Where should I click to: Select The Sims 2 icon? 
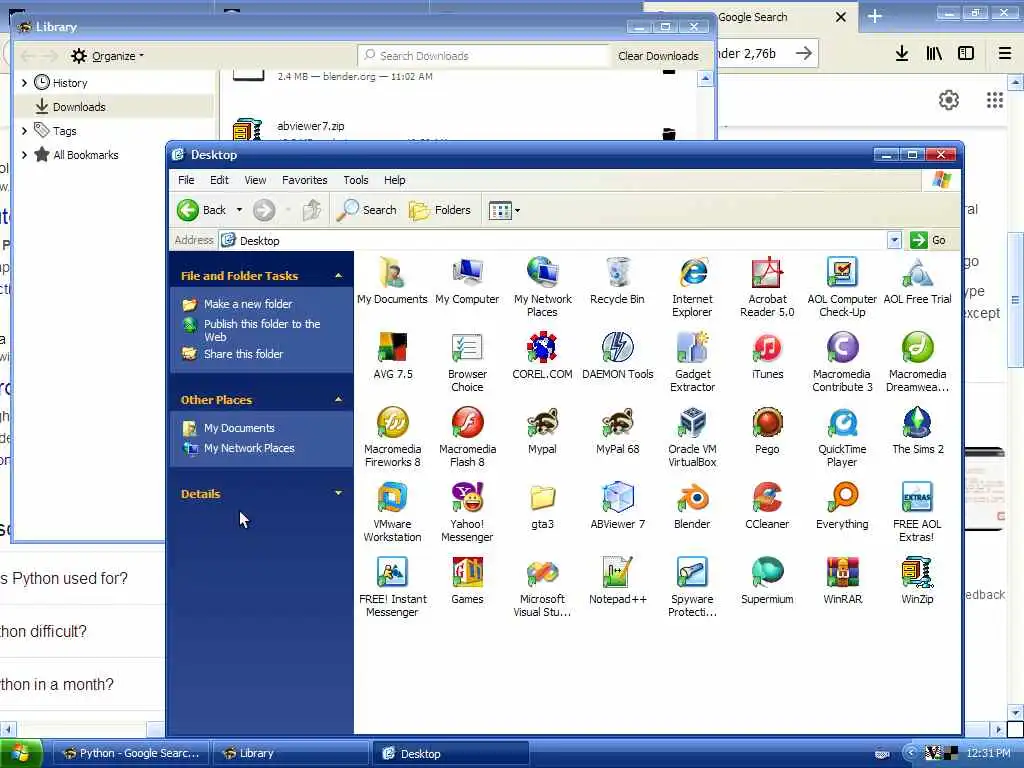point(917,431)
